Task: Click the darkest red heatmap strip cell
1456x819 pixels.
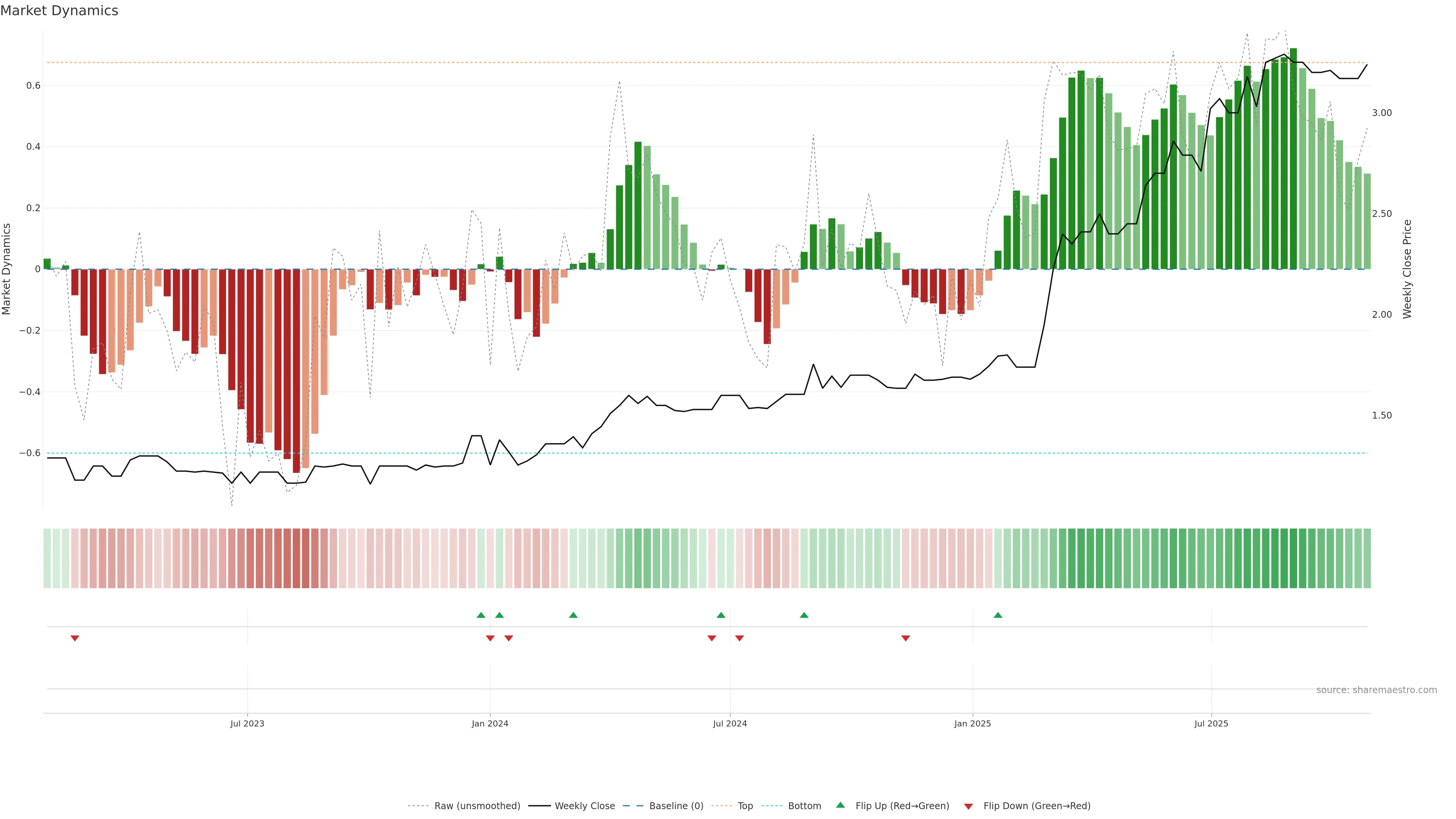Action: (x=296, y=559)
